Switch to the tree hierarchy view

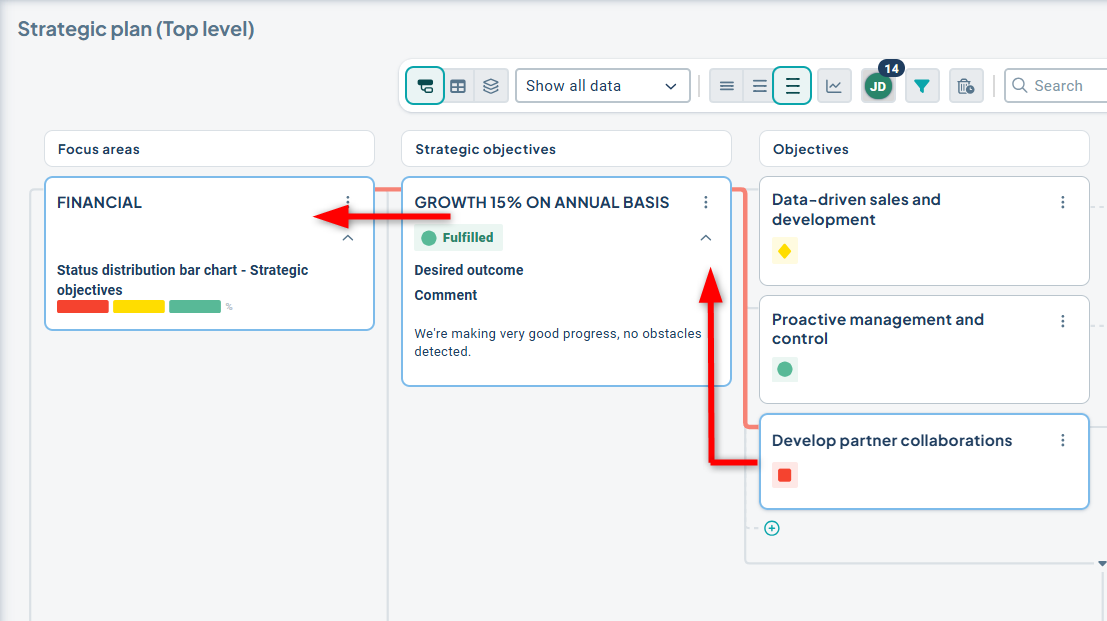[x=425, y=86]
